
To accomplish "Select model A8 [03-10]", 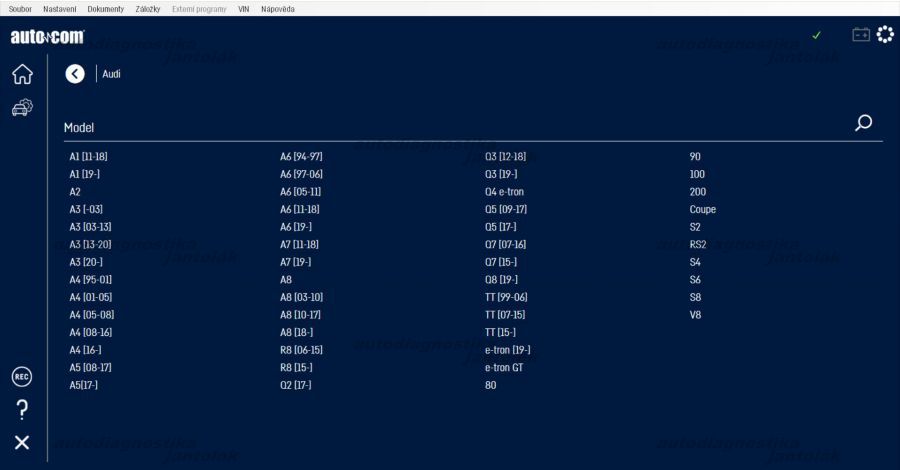I will coord(301,297).
